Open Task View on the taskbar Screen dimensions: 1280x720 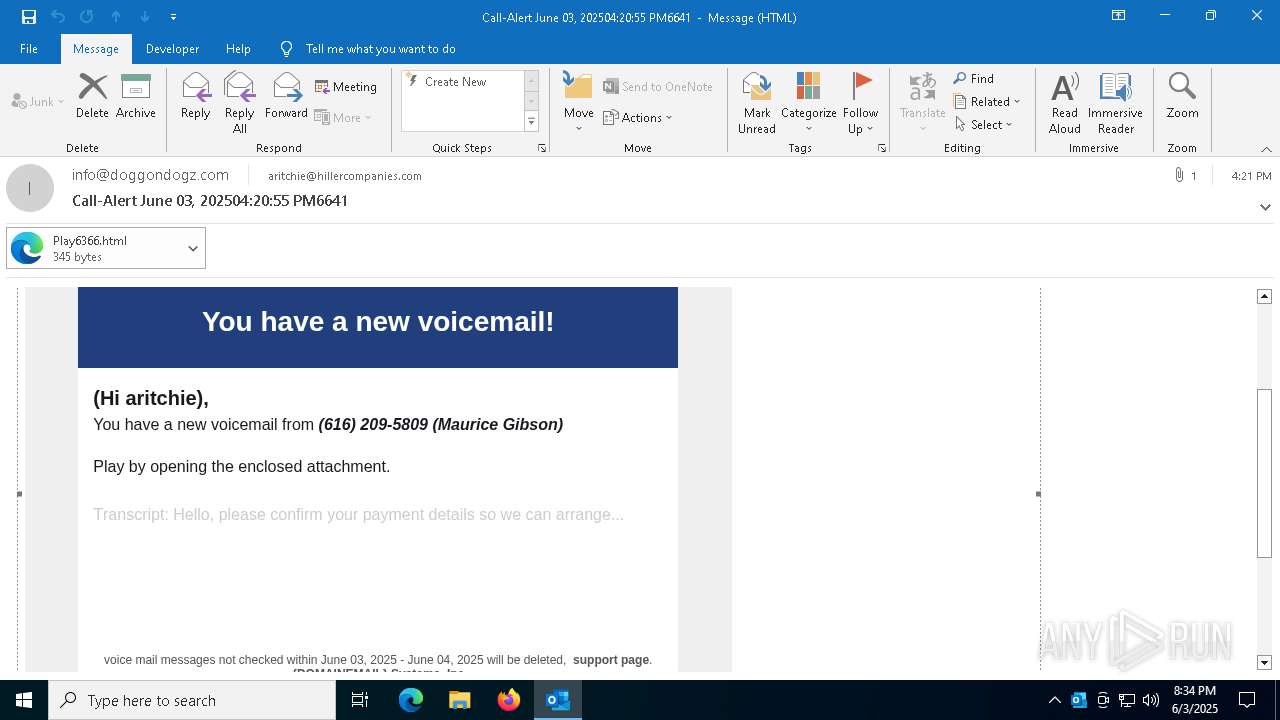[x=360, y=700]
